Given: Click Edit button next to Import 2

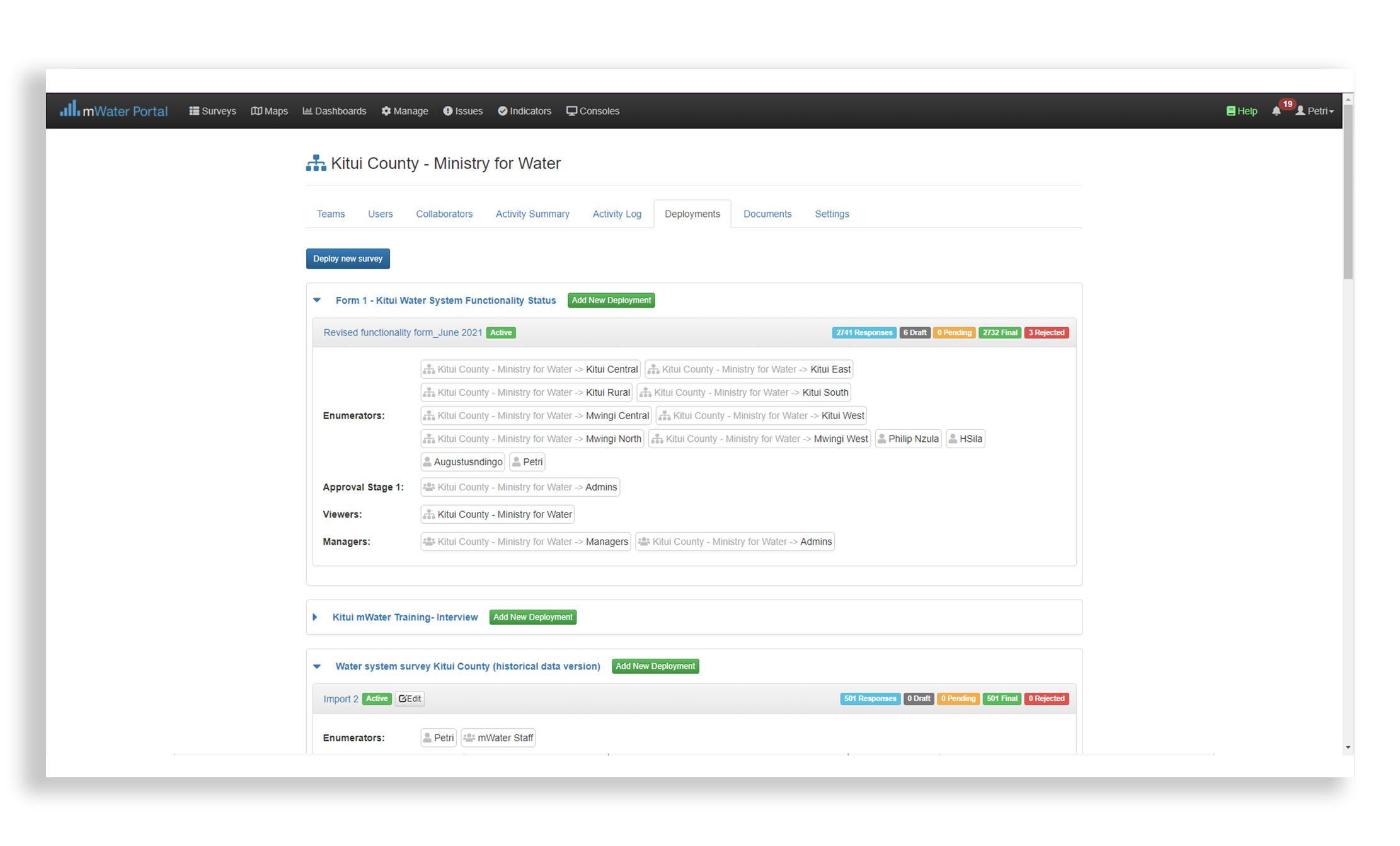Looking at the screenshot, I should tap(410, 698).
